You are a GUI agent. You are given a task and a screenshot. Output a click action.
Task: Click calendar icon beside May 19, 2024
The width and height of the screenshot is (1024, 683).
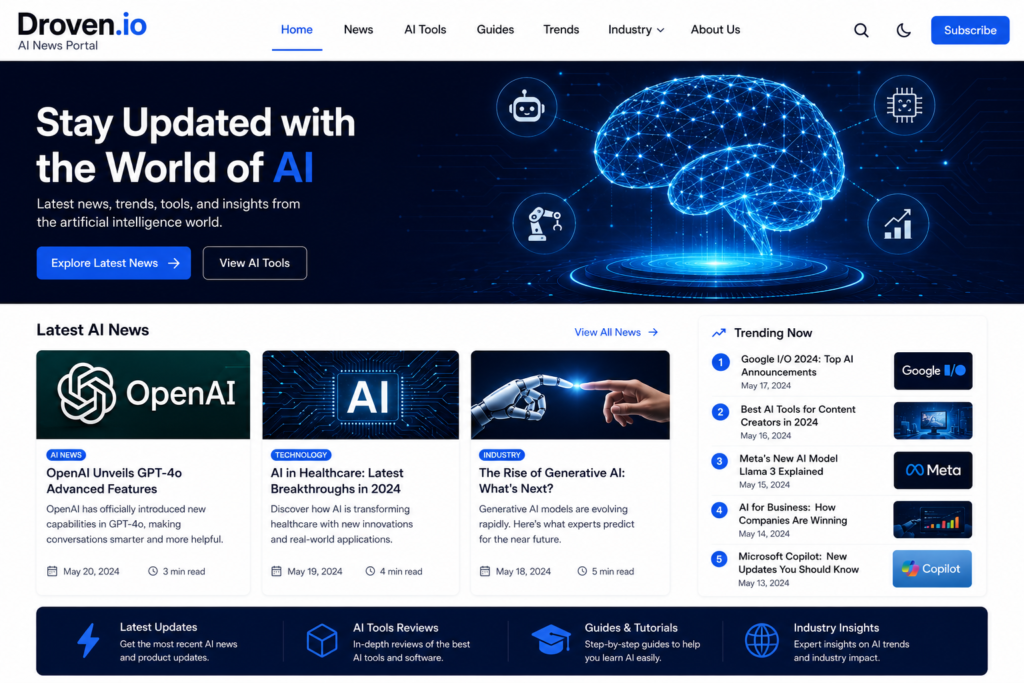pos(276,571)
